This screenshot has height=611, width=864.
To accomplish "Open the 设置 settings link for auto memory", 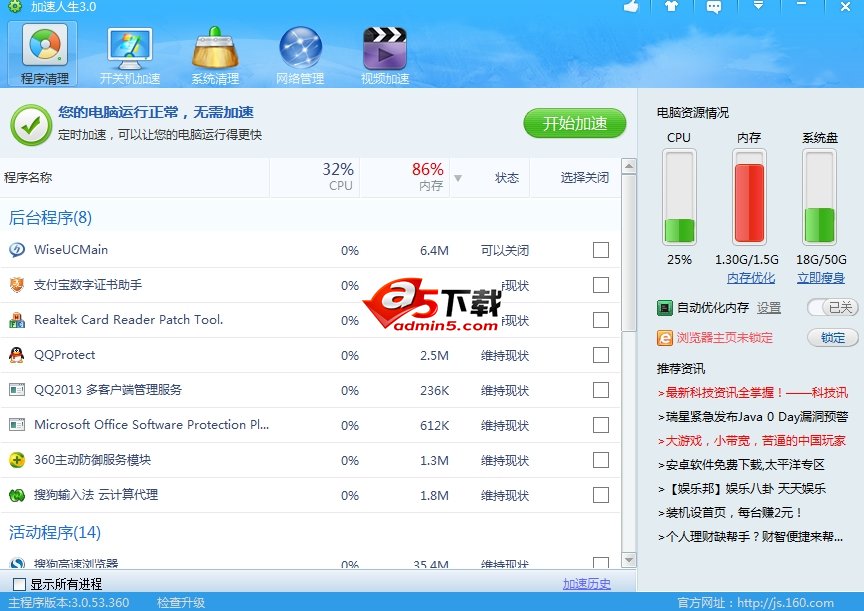I will (769, 307).
